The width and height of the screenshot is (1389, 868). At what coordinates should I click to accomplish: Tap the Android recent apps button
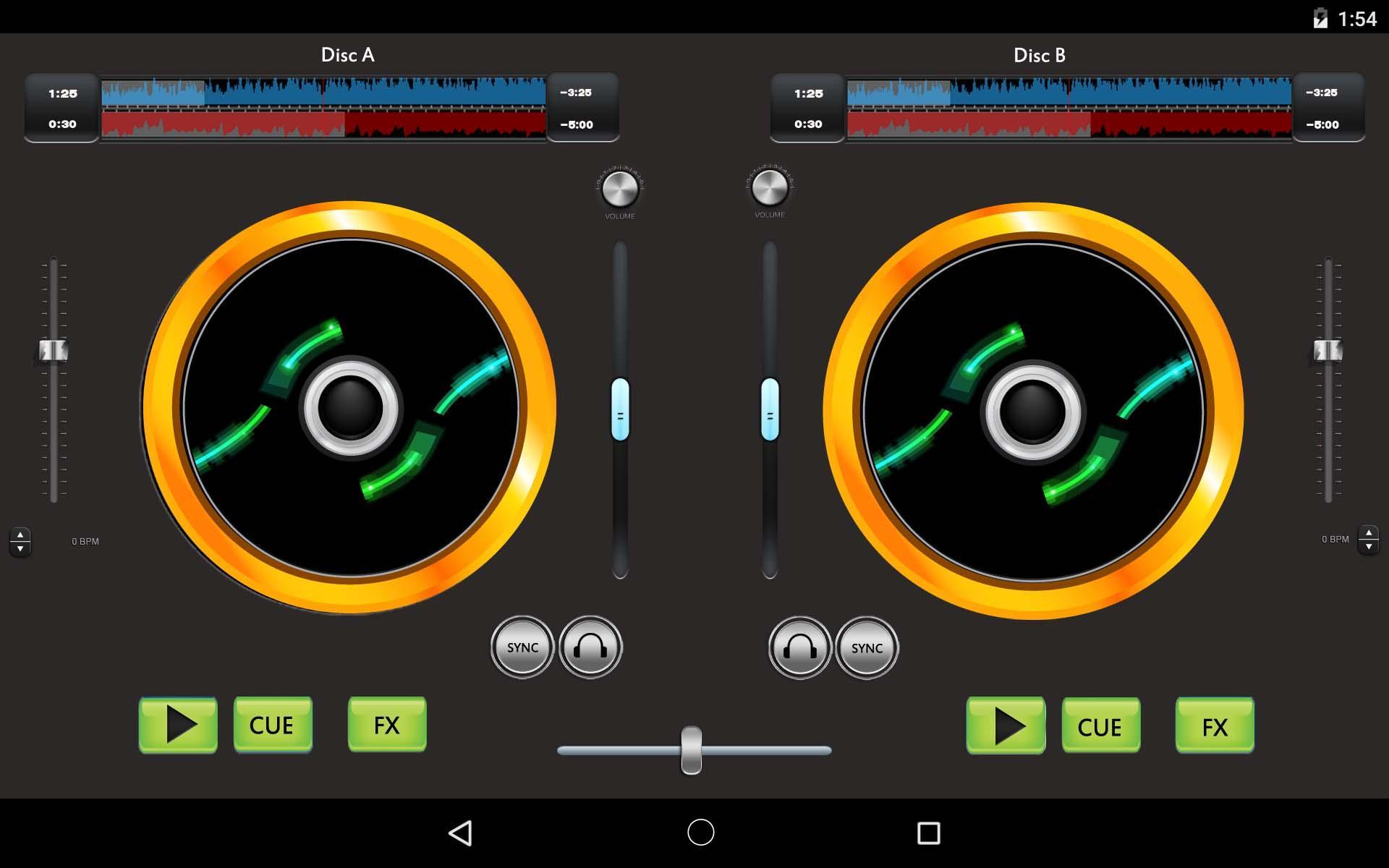pyautogui.click(x=929, y=833)
